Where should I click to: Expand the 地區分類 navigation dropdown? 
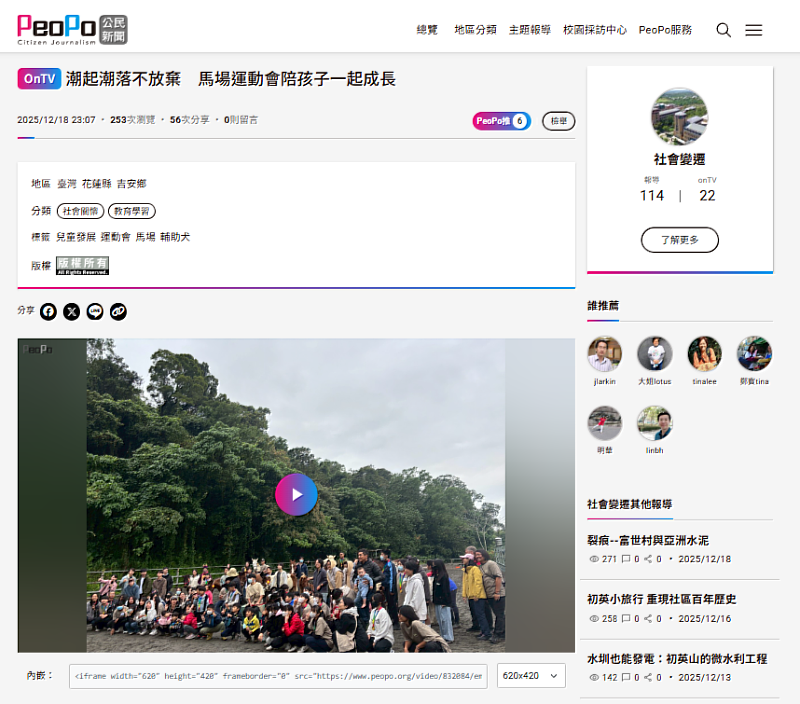[474, 29]
